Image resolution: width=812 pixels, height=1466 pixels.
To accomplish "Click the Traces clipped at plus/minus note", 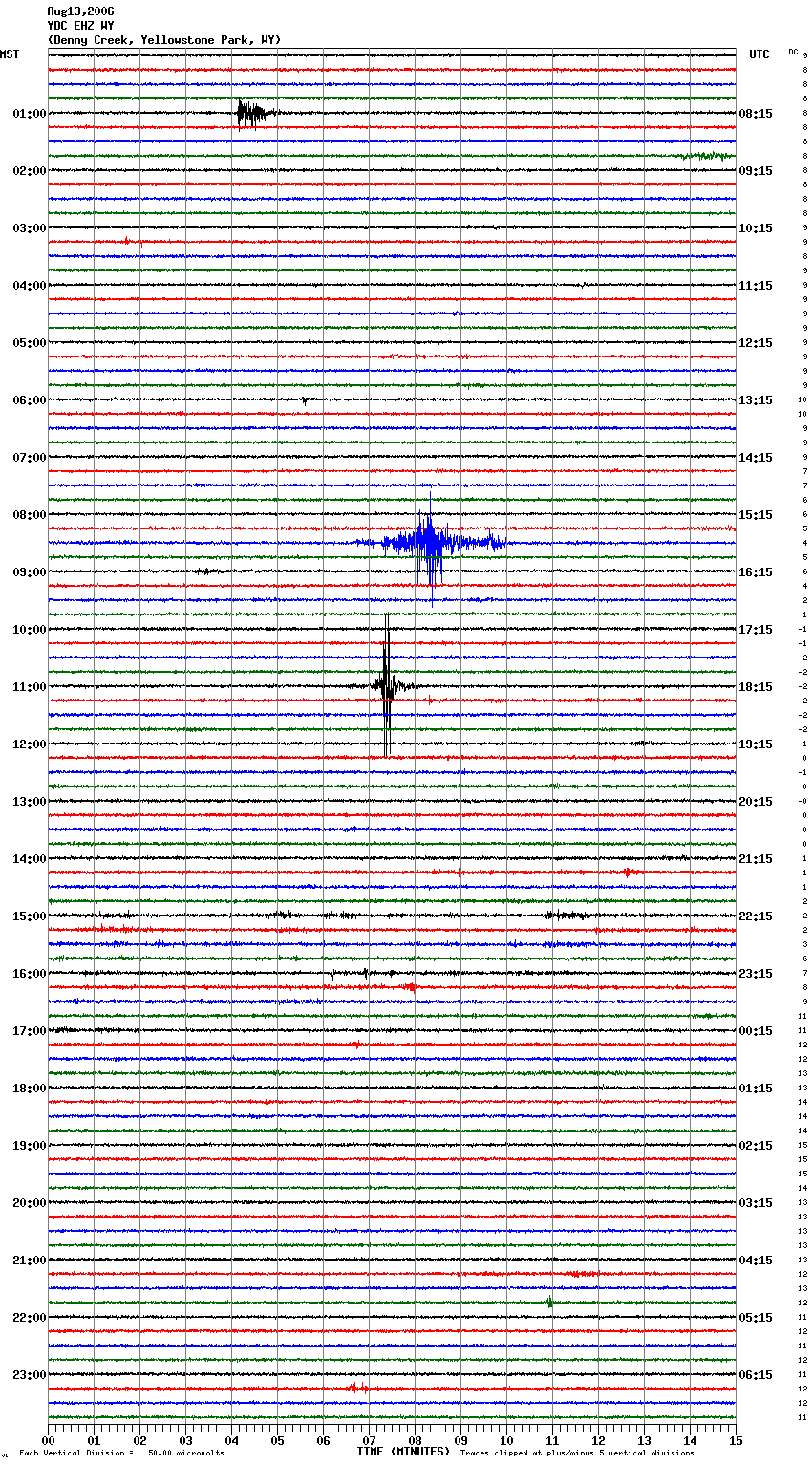I will [x=577, y=1454].
